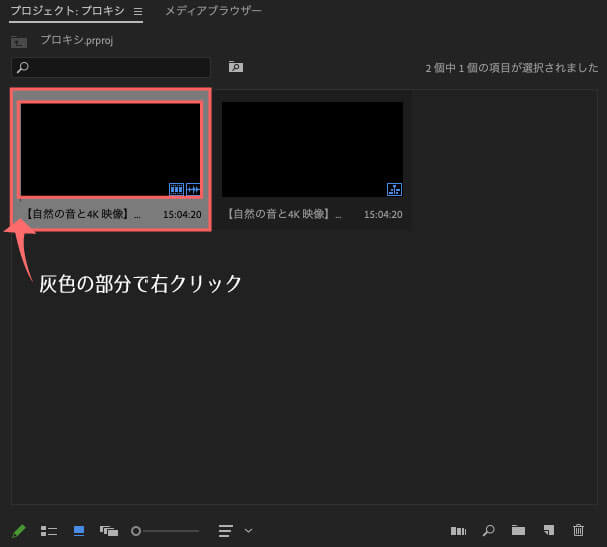The height and width of the screenshot is (547, 607).
Task: Switch to the メディアブラウザー tab
Action: (213, 11)
